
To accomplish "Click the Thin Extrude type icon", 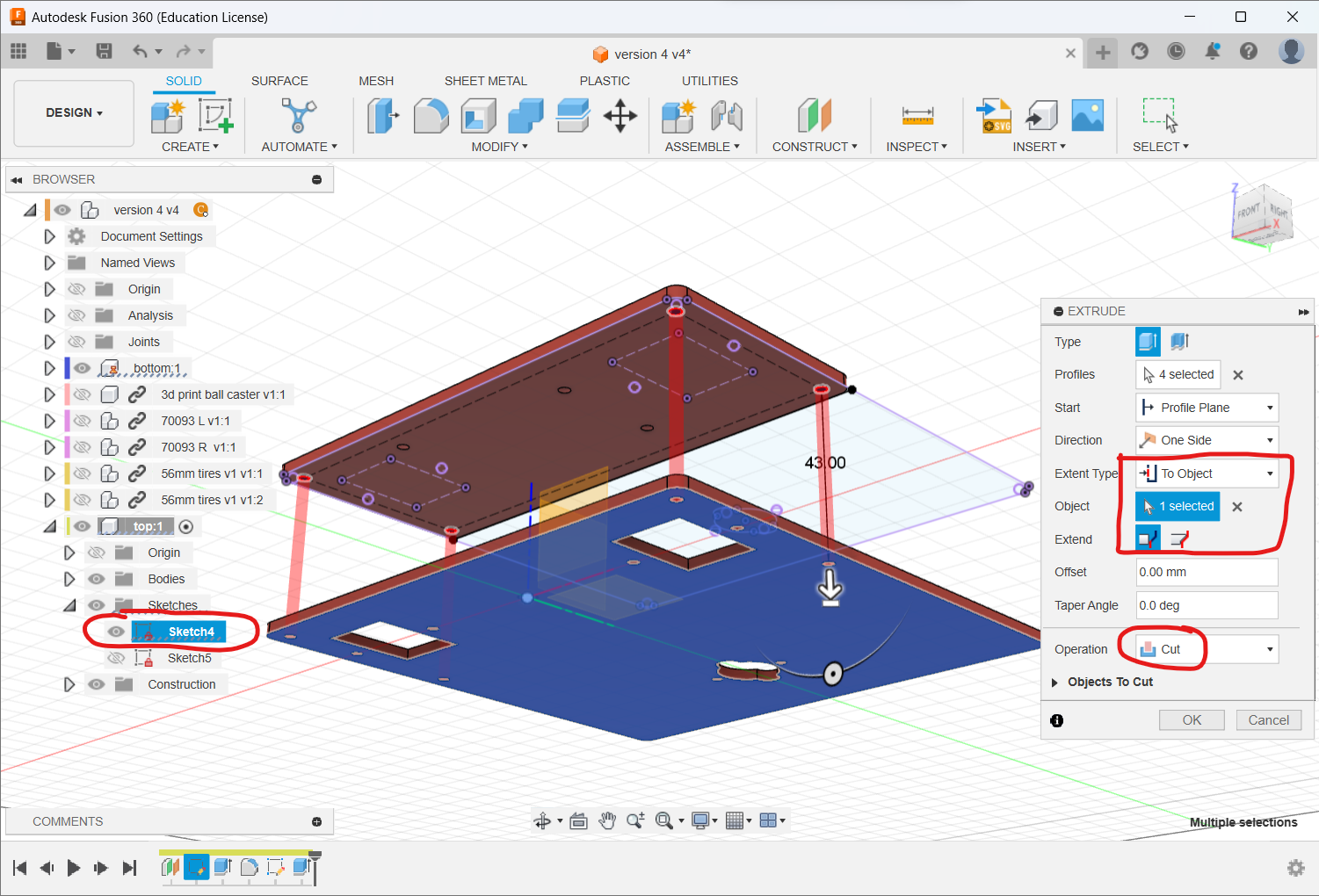I will [x=1180, y=341].
